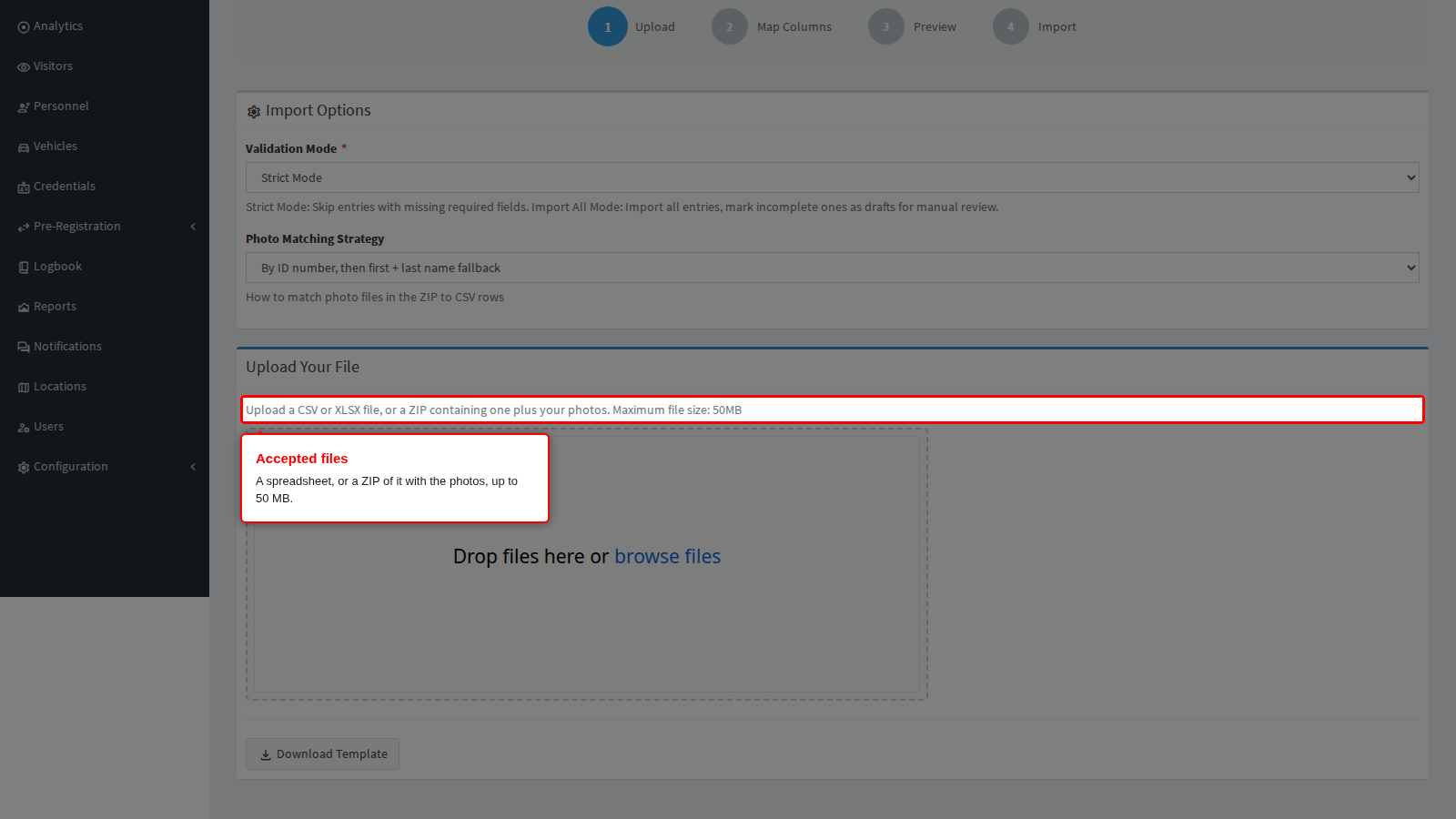Open the Validation Mode dropdown
The image size is (1456, 819).
click(832, 177)
